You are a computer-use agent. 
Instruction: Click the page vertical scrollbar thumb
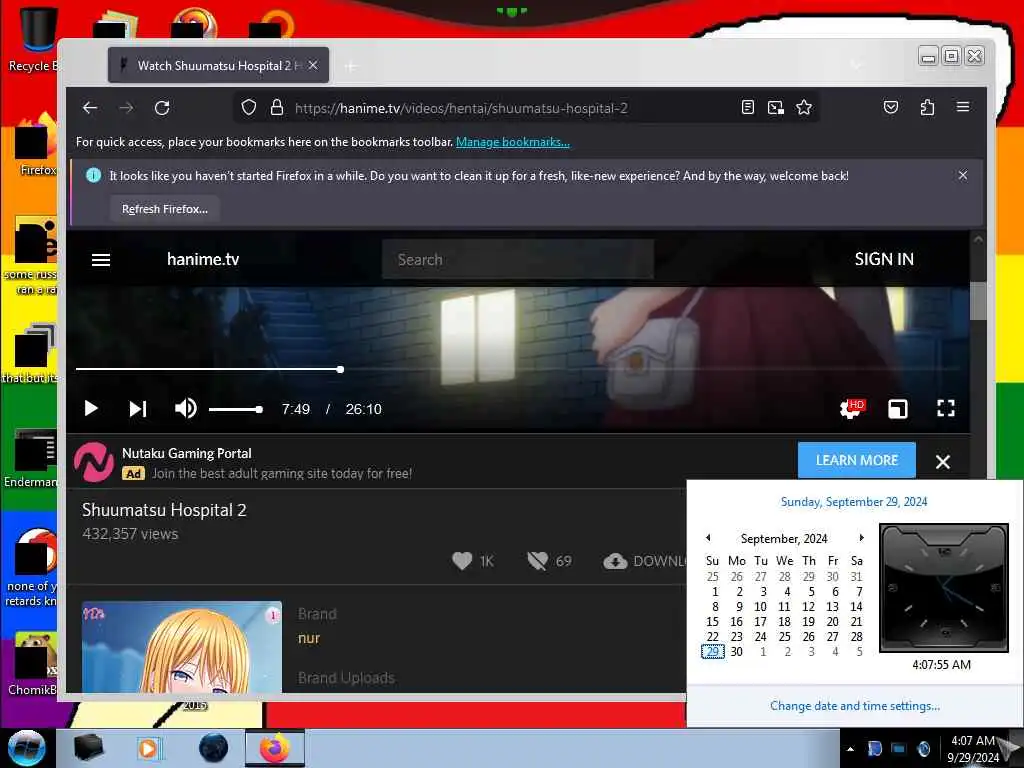(978, 301)
